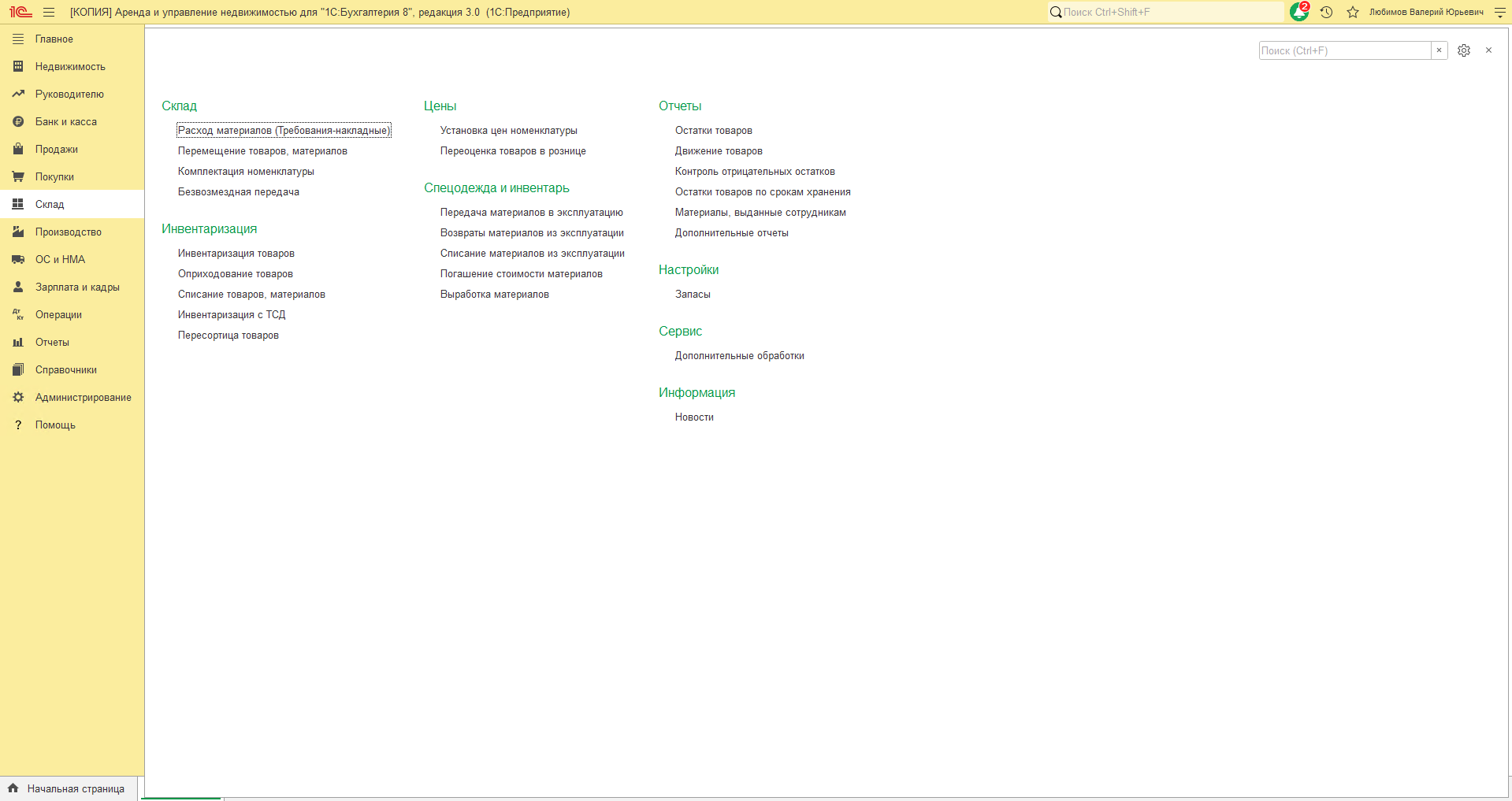Open Инвентаризация товаров link
The height and width of the screenshot is (801, 1512).
[x=236, y=254]
